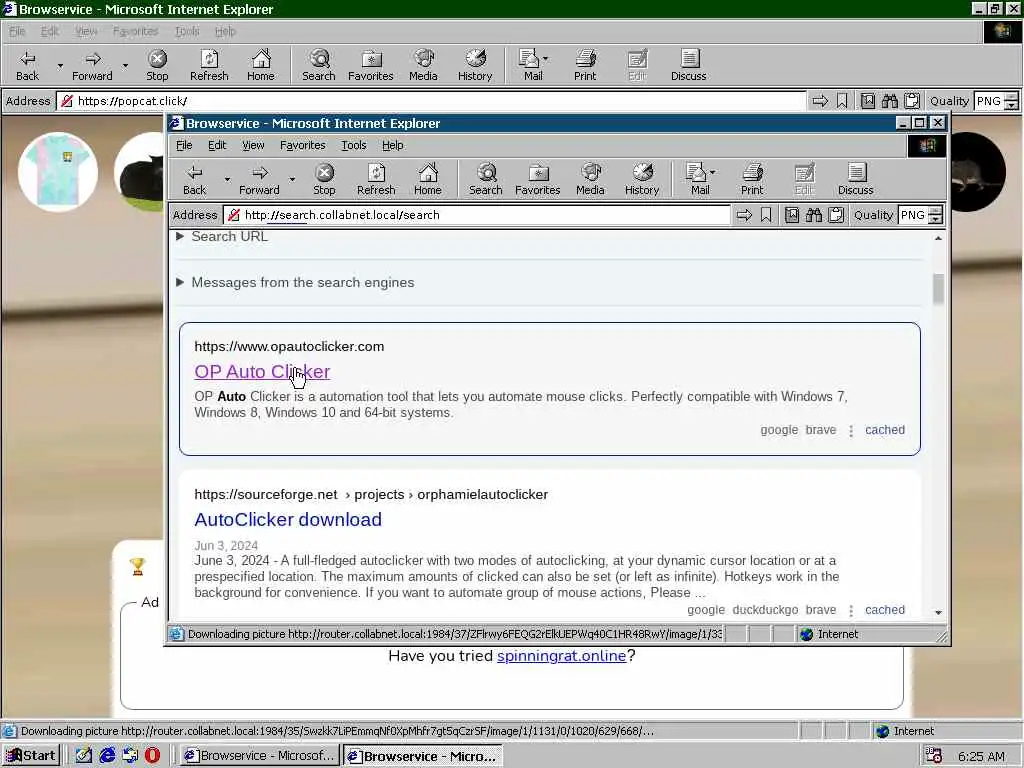
Task: Open more options dots for OP Auto Clicker result
Action: click(851, 430)
